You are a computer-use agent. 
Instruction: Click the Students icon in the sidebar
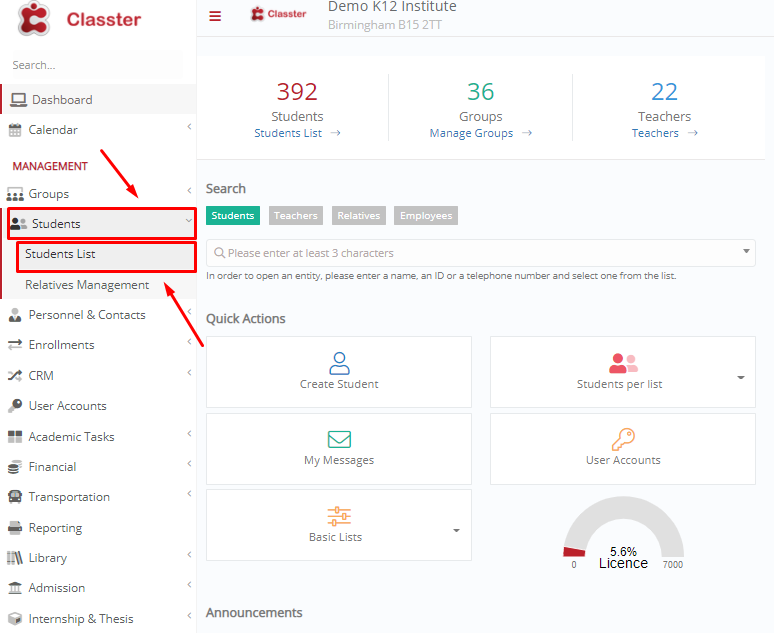point(19,224)
